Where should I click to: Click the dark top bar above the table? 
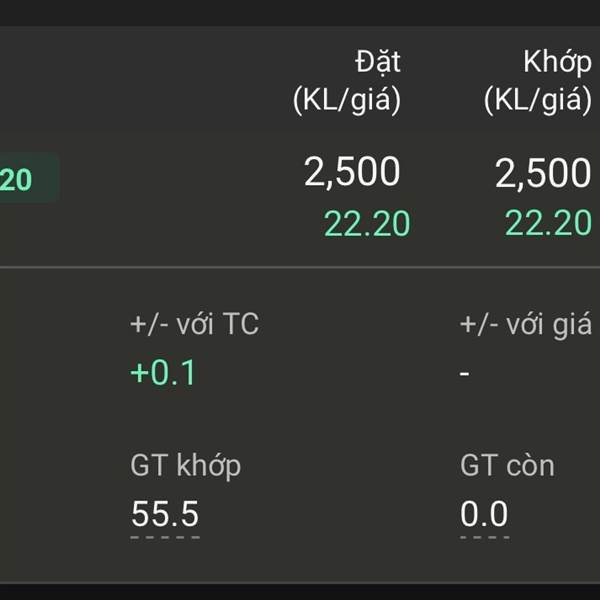click(300, 13)
